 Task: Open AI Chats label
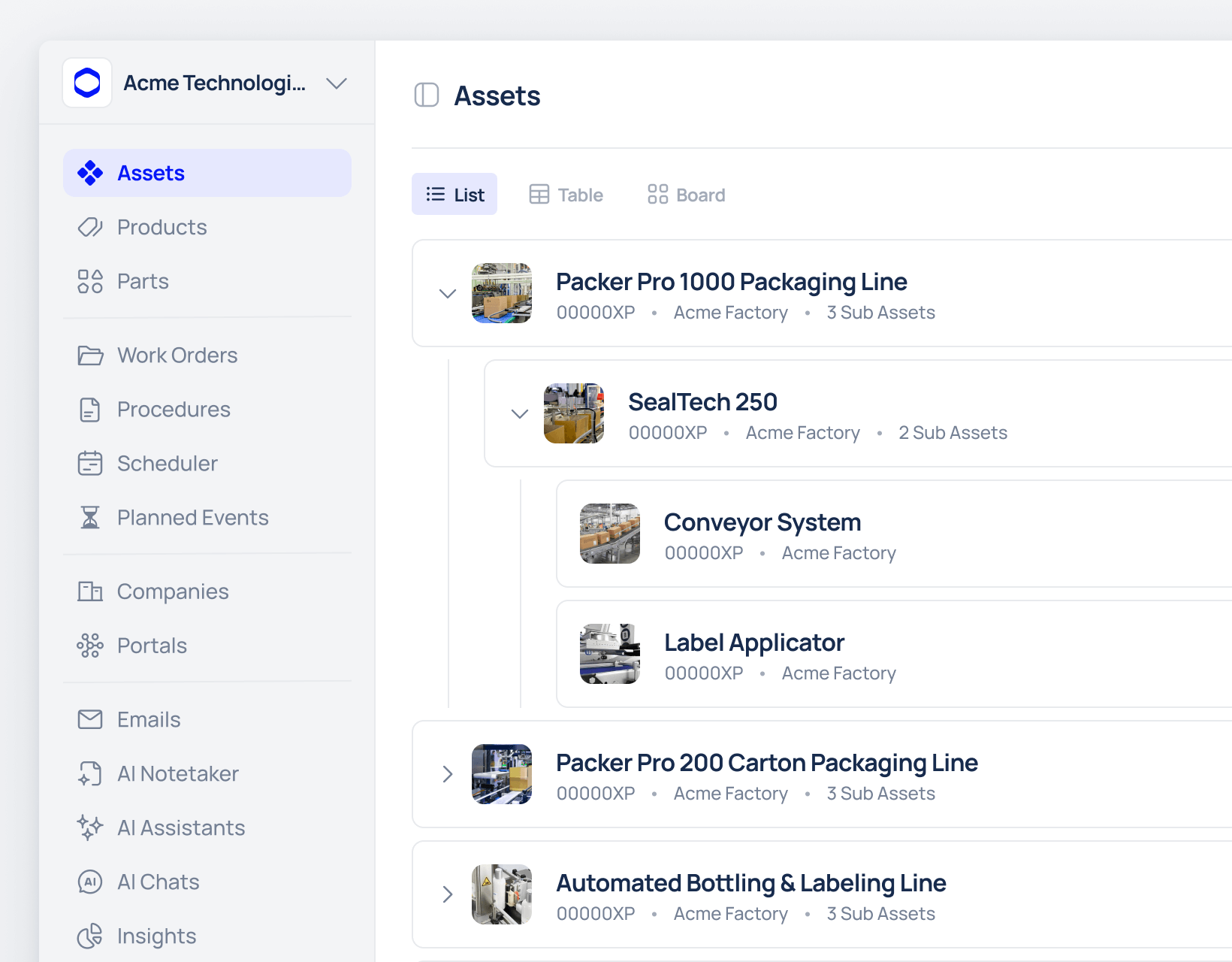pos(159,882)
